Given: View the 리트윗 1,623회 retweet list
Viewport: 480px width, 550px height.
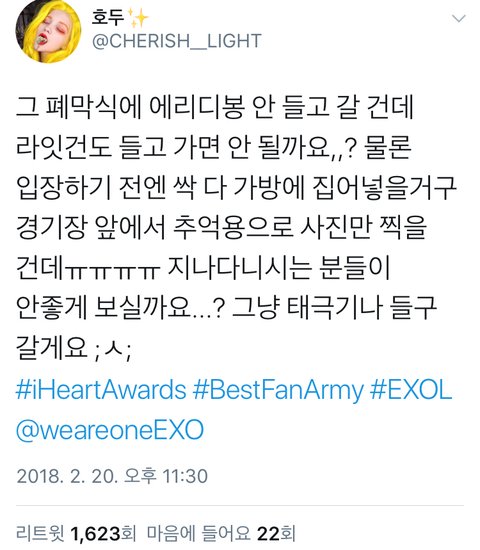Looking at the screenshot, I should [x=76, y=534].
